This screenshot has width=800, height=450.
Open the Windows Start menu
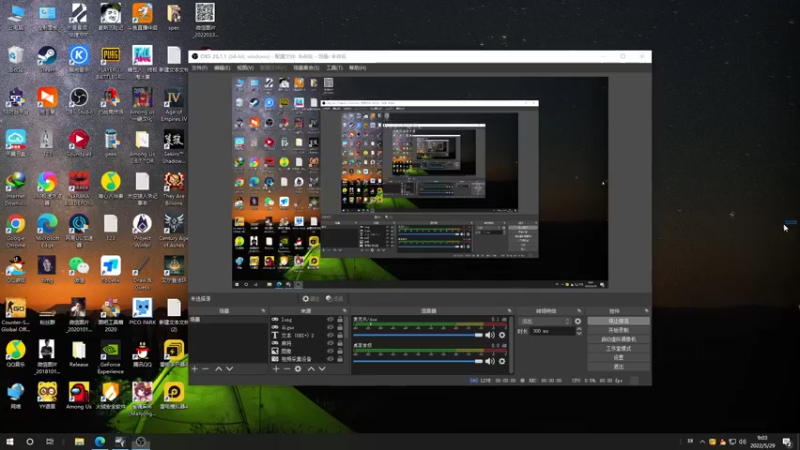[10, 442]
